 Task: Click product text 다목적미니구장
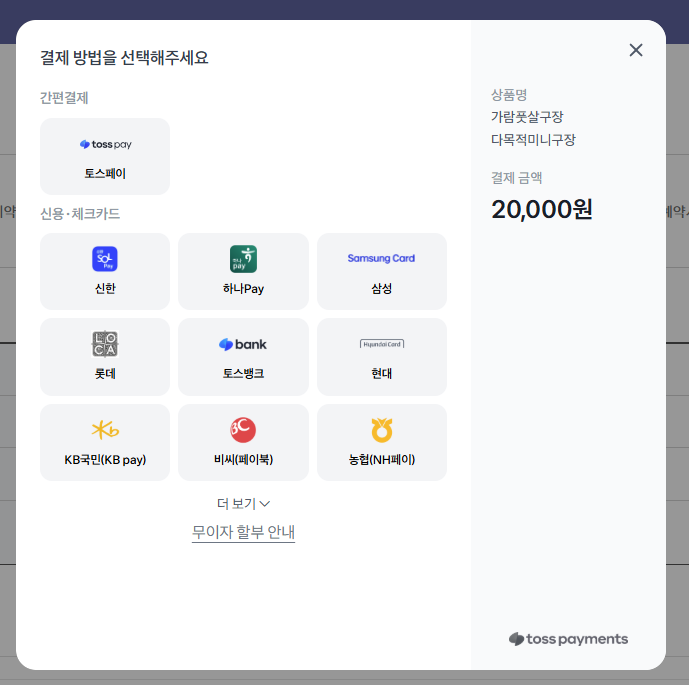(533, 140)
